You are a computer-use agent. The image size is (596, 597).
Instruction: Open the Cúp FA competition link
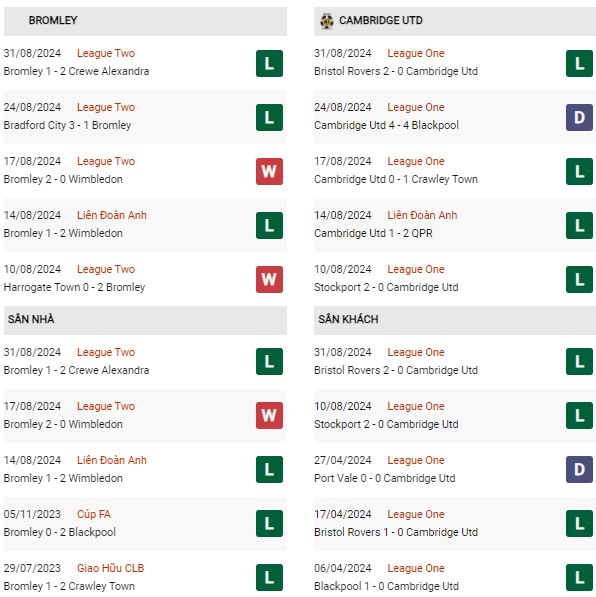point(94,514)
